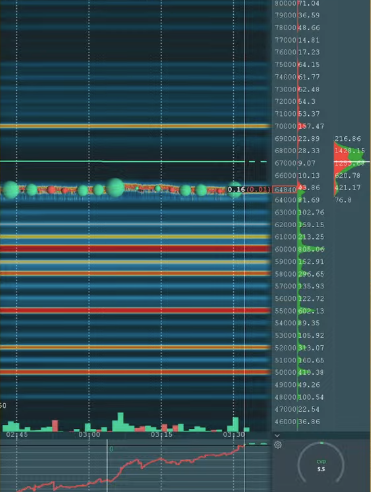Select the 66000 price level
Viewport: 371px width, 492px height.
[285, 175]
